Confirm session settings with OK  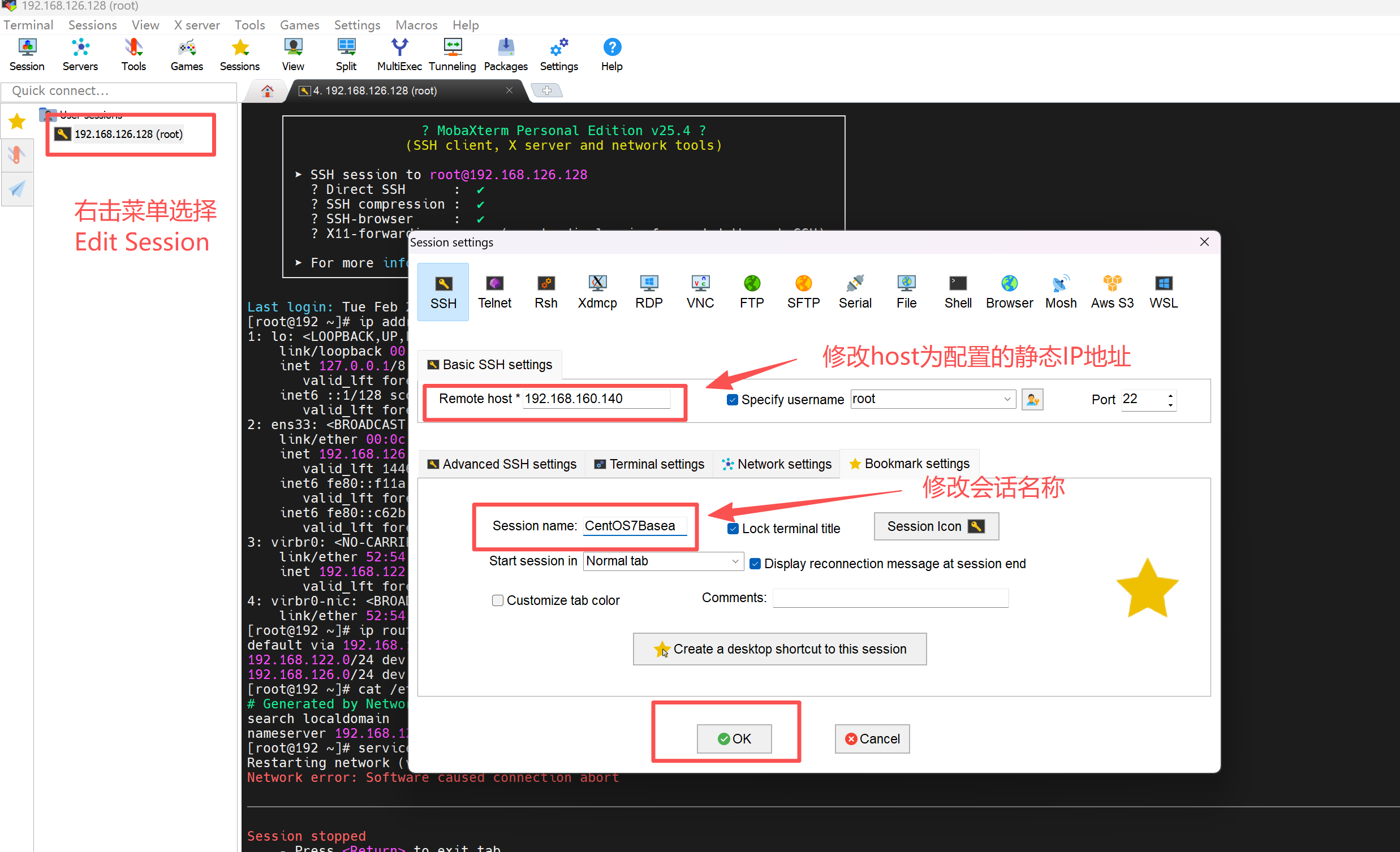click(x=734, y=739)
